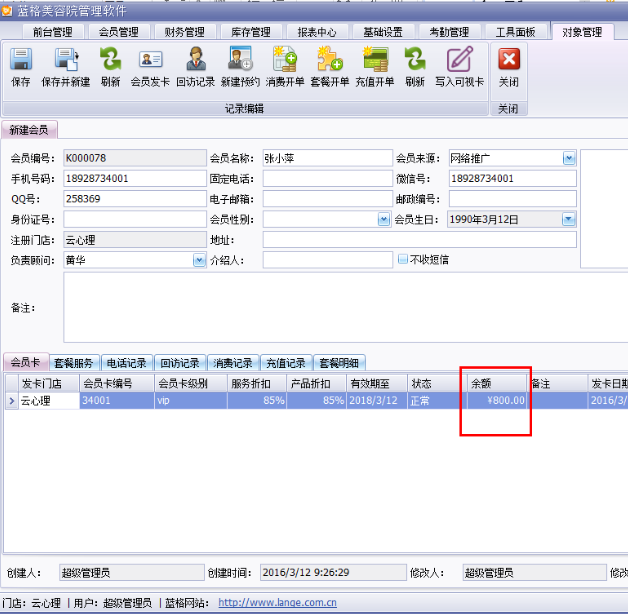Screen dimensions: 628x614
Task: Enable the 不收短信 checkbox
Action: click(402, 260)
